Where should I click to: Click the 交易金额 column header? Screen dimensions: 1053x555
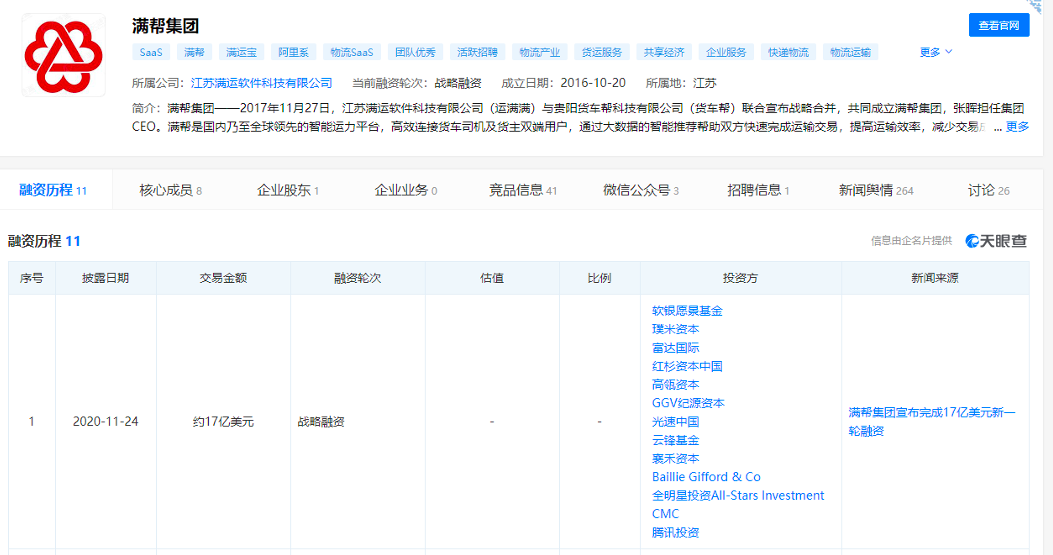(x=223, y=278)
